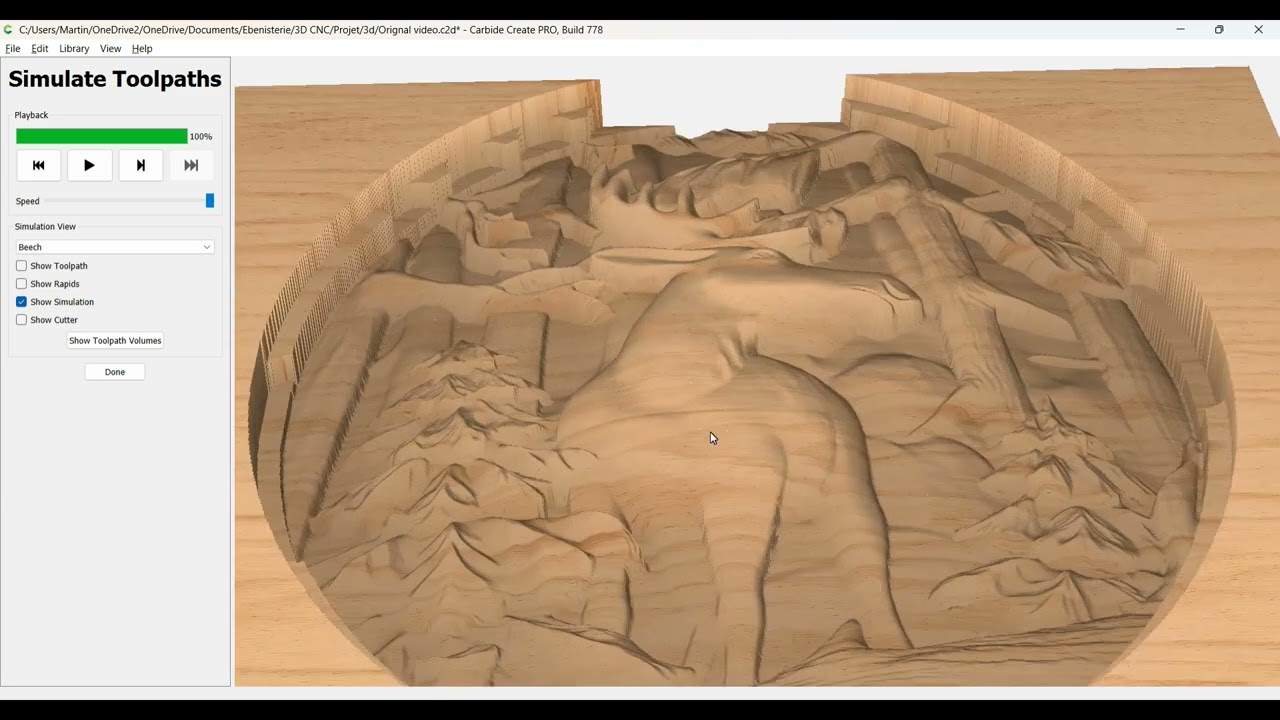
Task: Click the green playback progress bar
Action: tap(101, 137)
